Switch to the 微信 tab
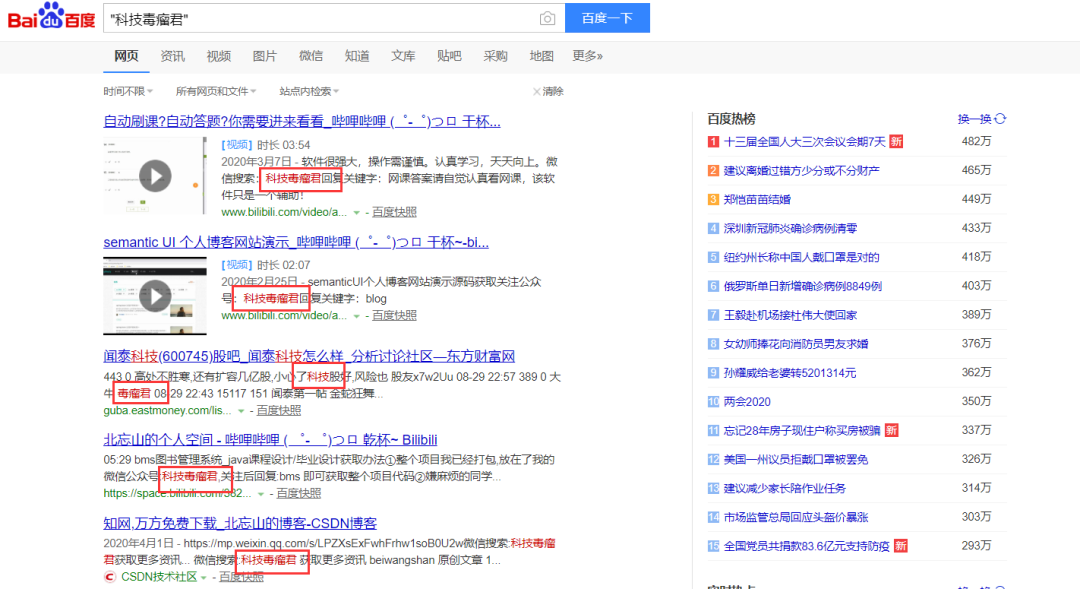 pyautogui.click(x=311, y=56)
